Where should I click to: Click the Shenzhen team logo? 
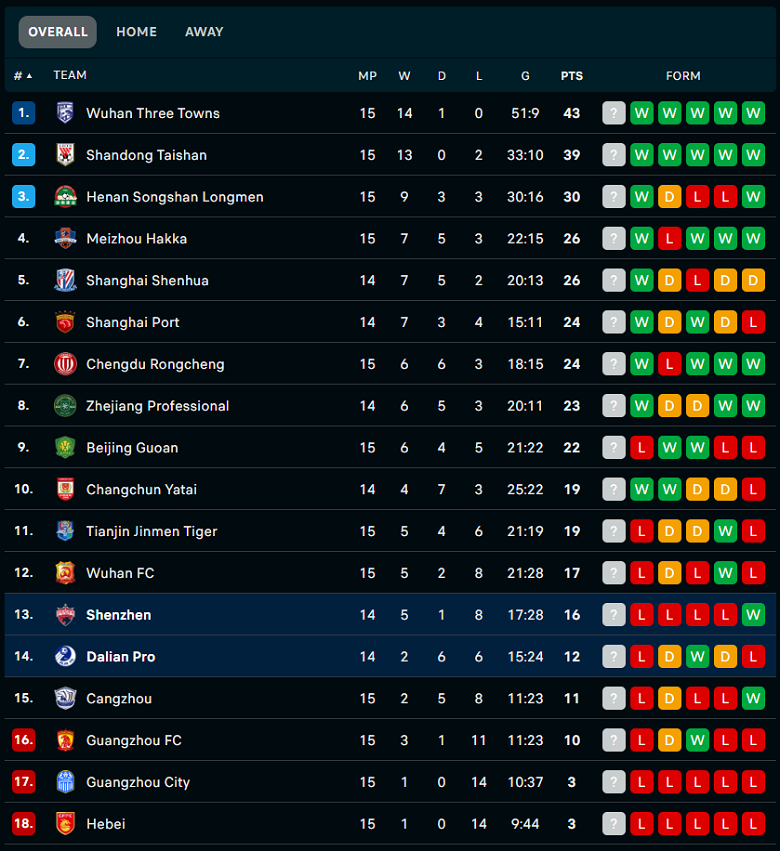[65, 614]
